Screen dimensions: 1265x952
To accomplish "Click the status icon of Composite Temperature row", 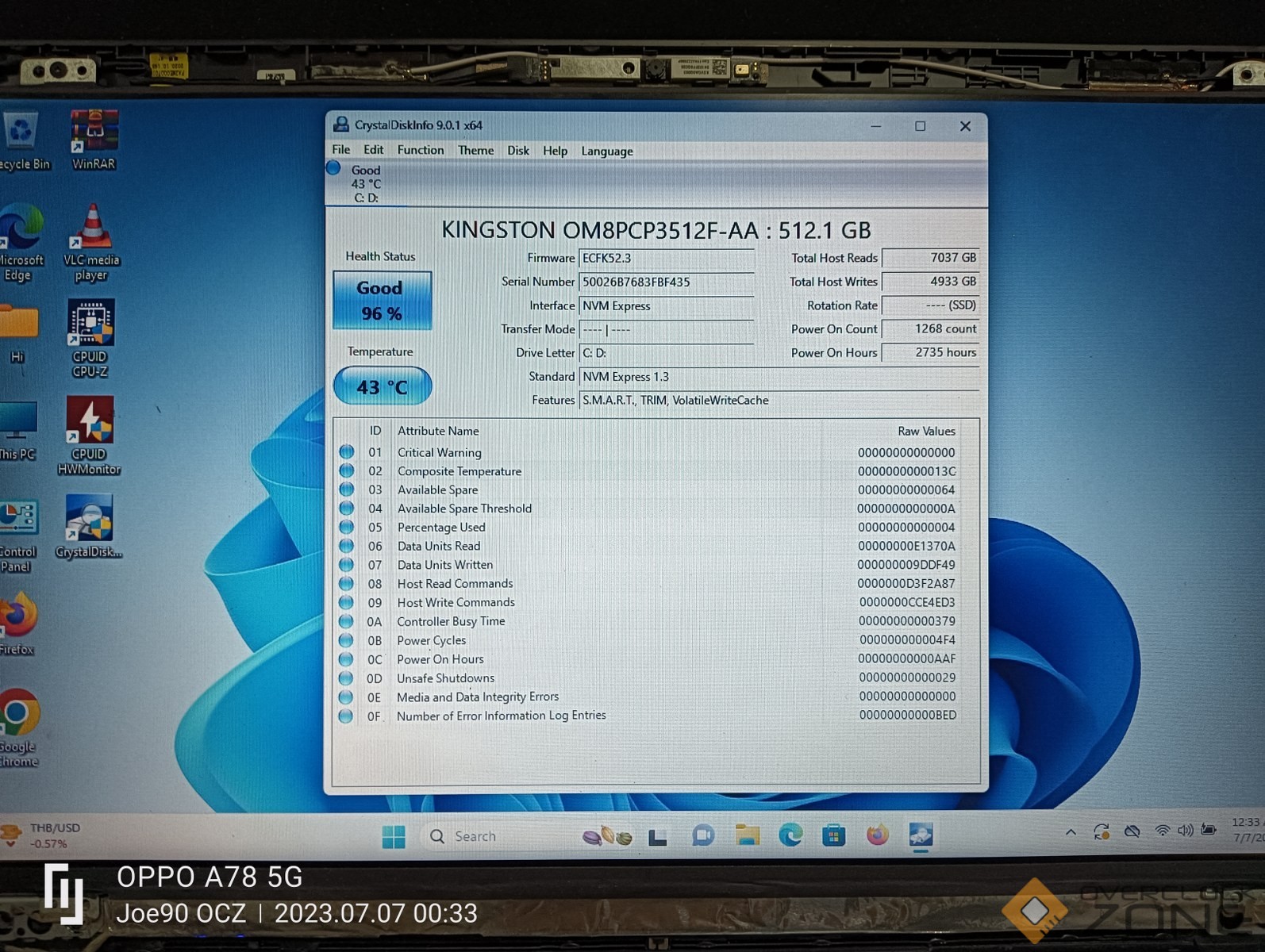I will 347,470.
